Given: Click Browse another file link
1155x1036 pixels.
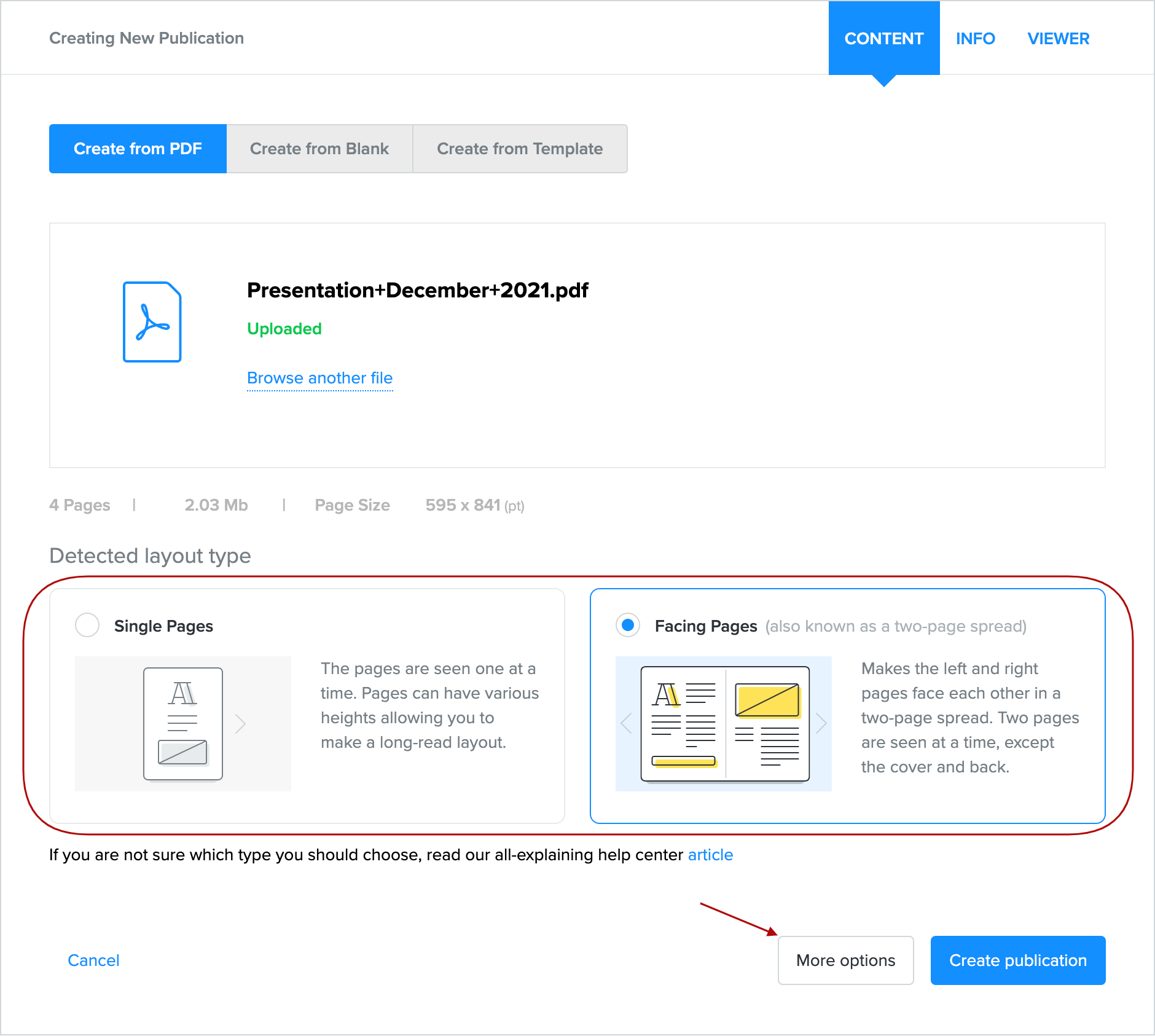Looking at the screenshot, I should [319, 378].
